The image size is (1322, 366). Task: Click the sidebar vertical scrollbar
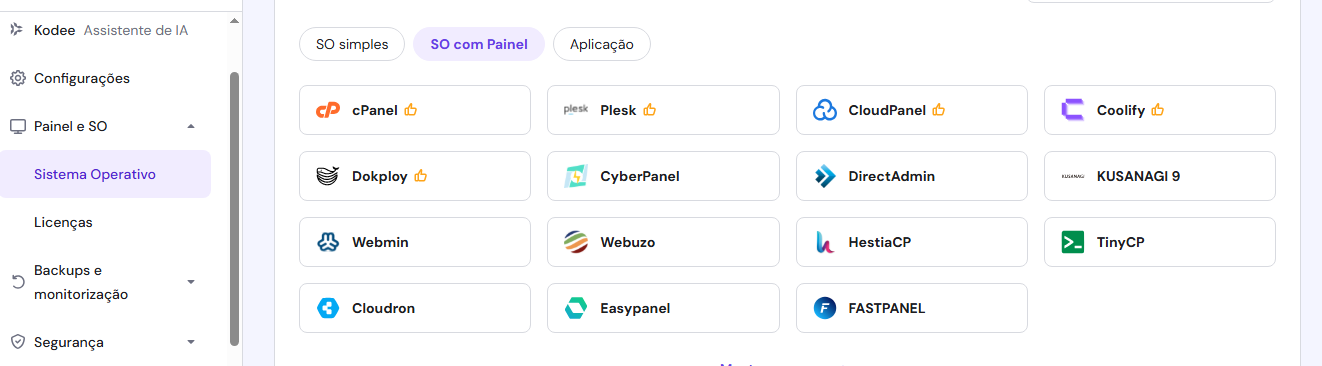click(235, 208)
